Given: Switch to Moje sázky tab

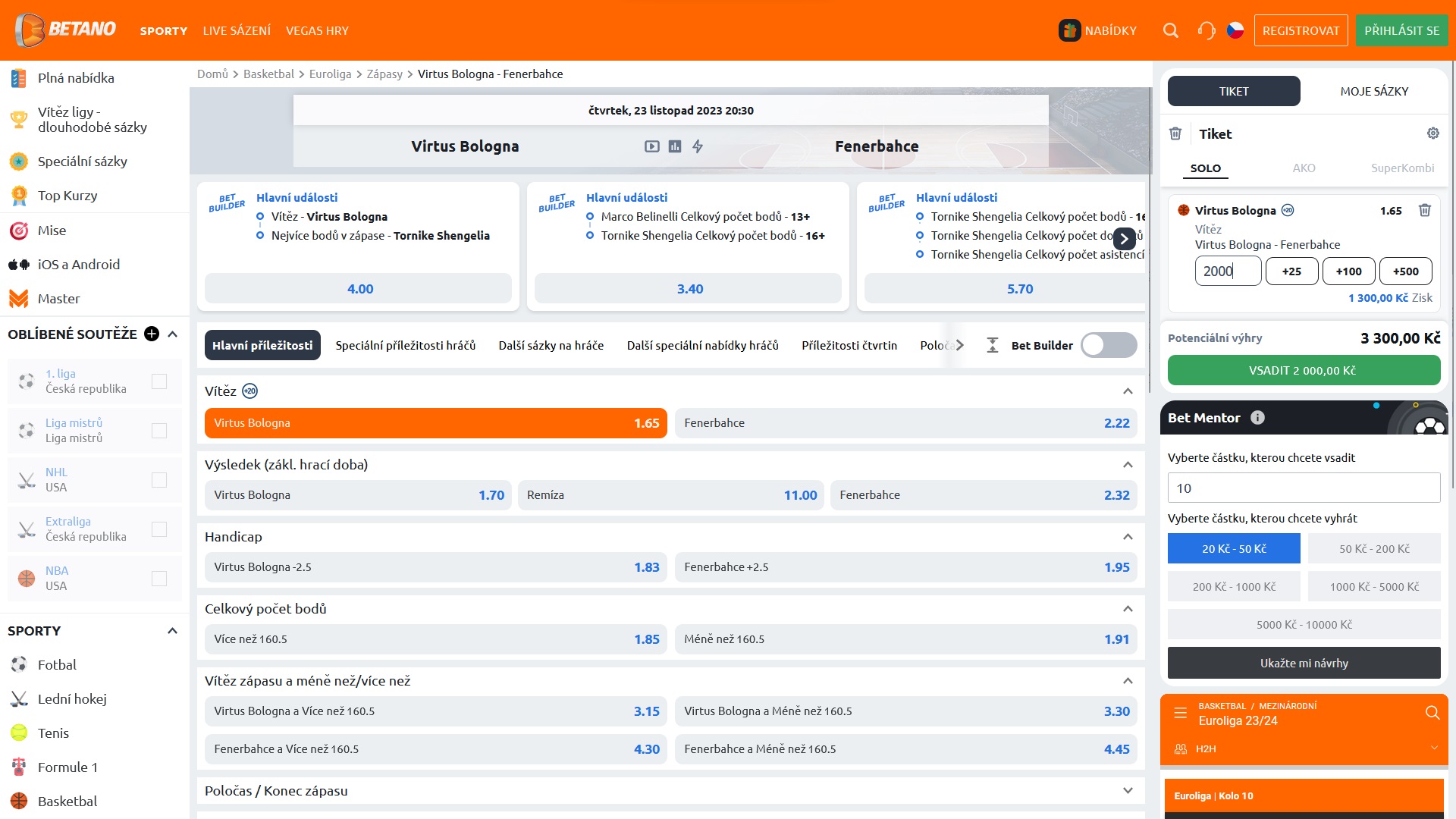Looking at the screenshot, I should click(x=1374, y=91).
